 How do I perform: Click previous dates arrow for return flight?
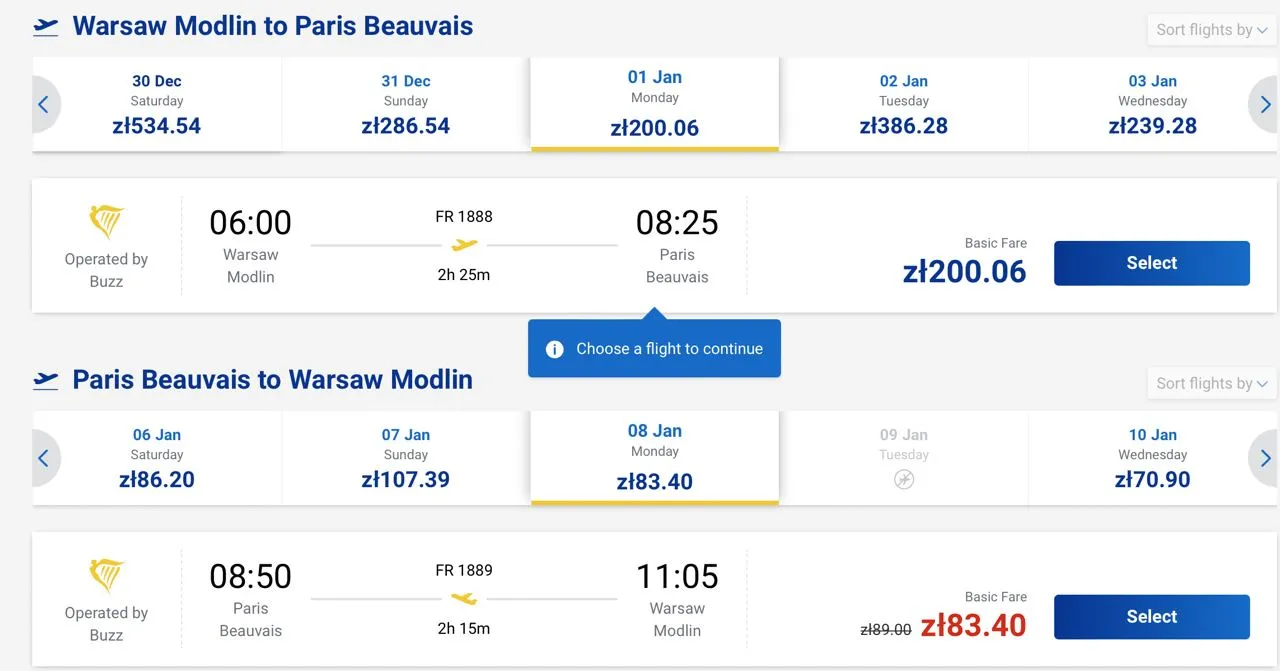pyautogui.click(x=44, y=458)
